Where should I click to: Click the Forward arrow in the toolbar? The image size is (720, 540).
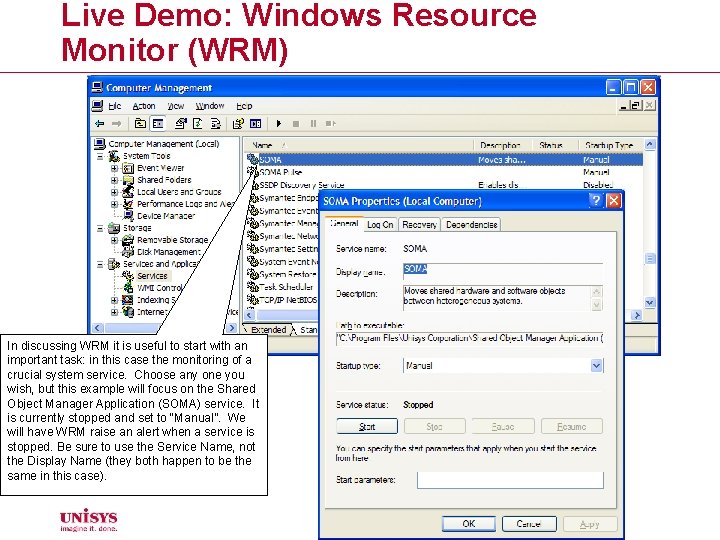point(117,124)
